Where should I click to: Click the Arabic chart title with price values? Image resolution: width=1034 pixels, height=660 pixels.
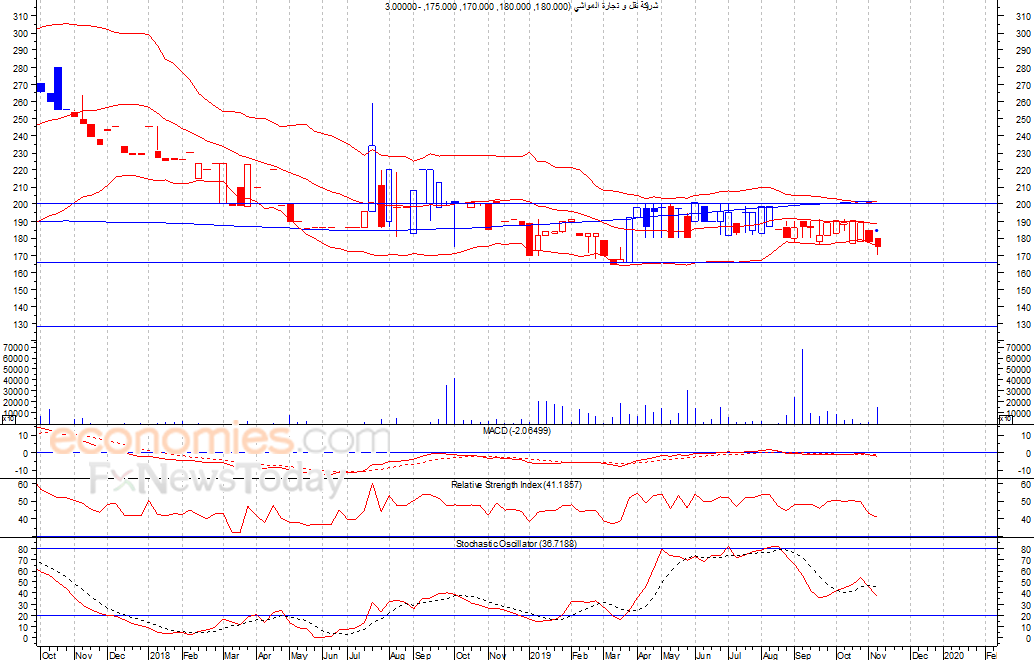[522, 6]
